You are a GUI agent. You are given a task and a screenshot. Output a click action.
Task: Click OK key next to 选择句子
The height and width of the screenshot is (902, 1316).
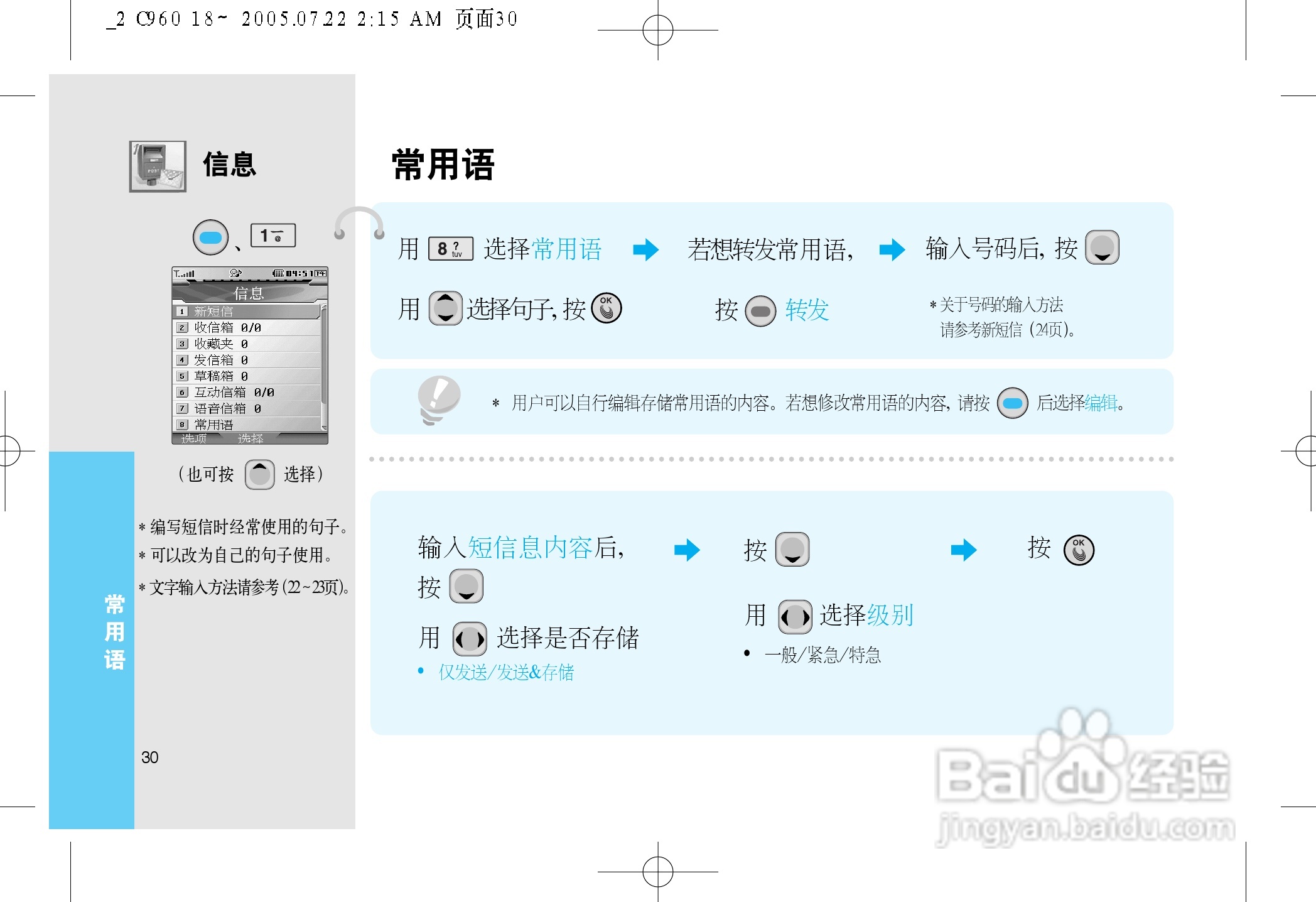(x=607, y=308)
